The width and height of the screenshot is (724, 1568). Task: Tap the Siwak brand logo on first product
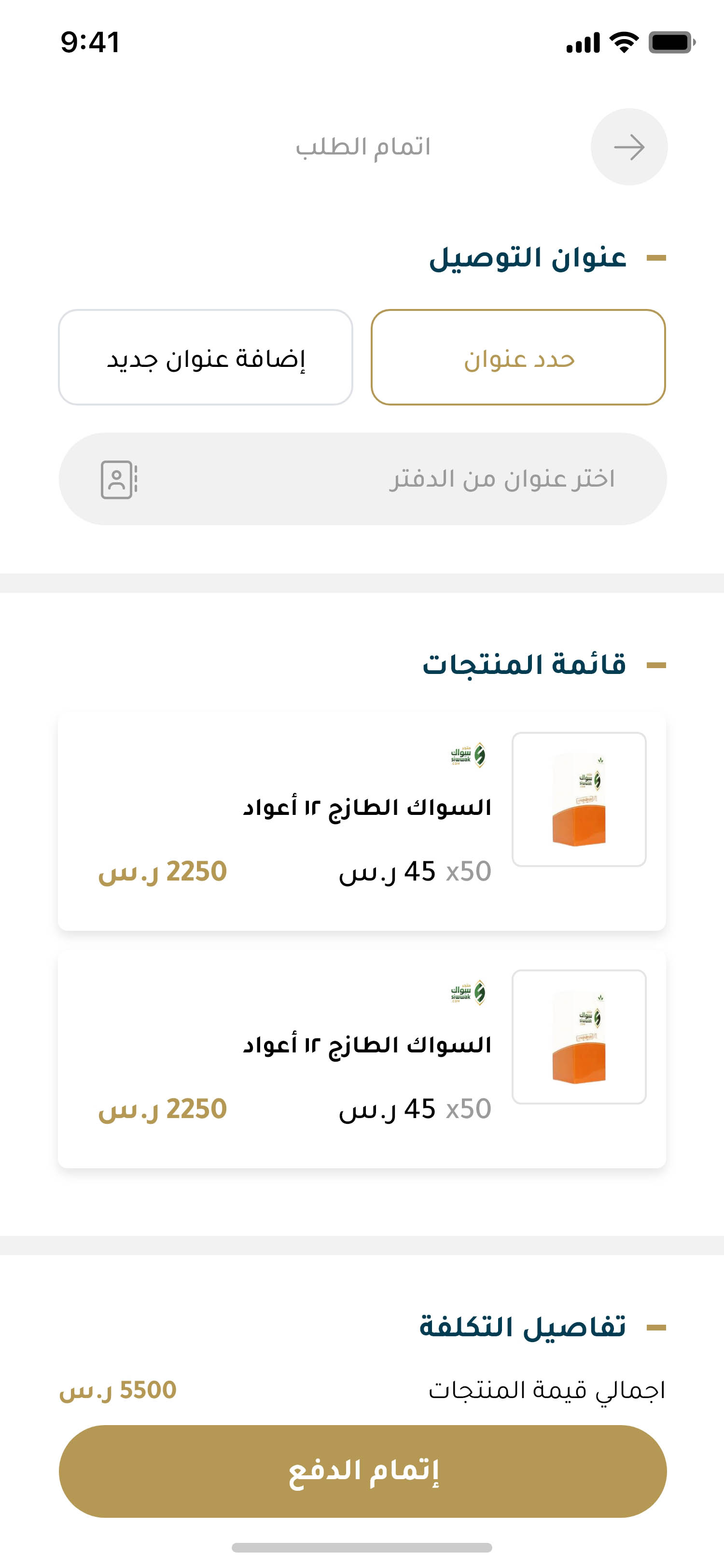click(x=468, y=756)
